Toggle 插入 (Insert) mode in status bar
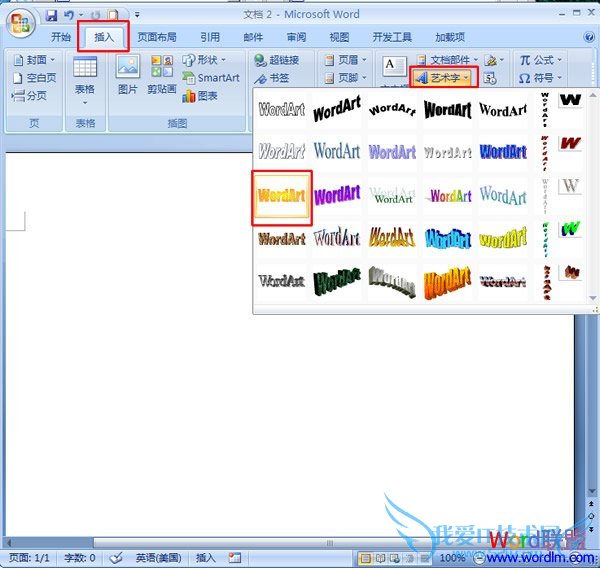600x568 pixels. point(205,558)
